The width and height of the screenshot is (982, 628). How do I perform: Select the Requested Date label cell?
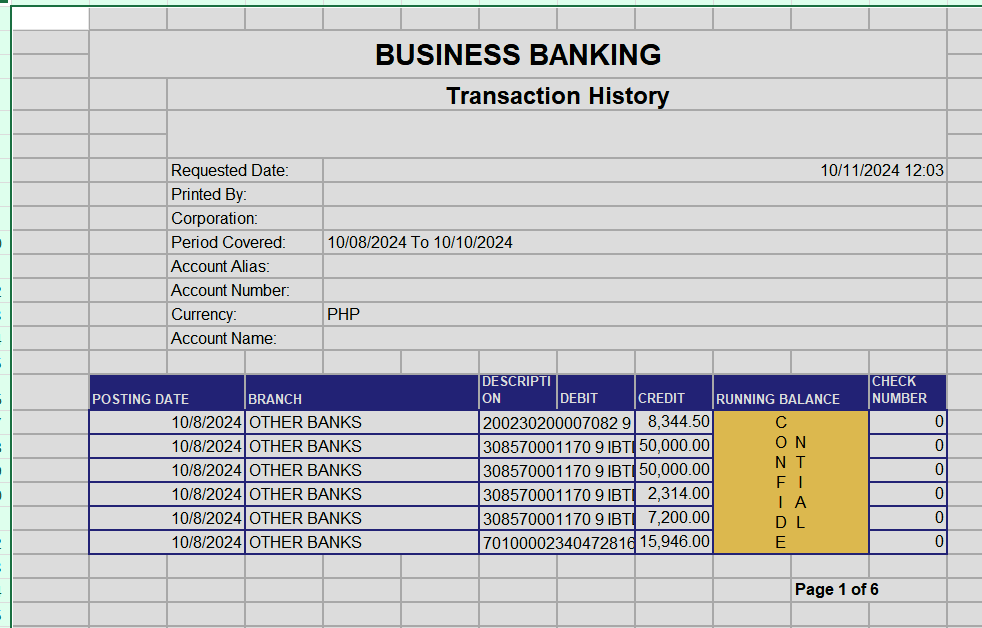pos(245,170)
